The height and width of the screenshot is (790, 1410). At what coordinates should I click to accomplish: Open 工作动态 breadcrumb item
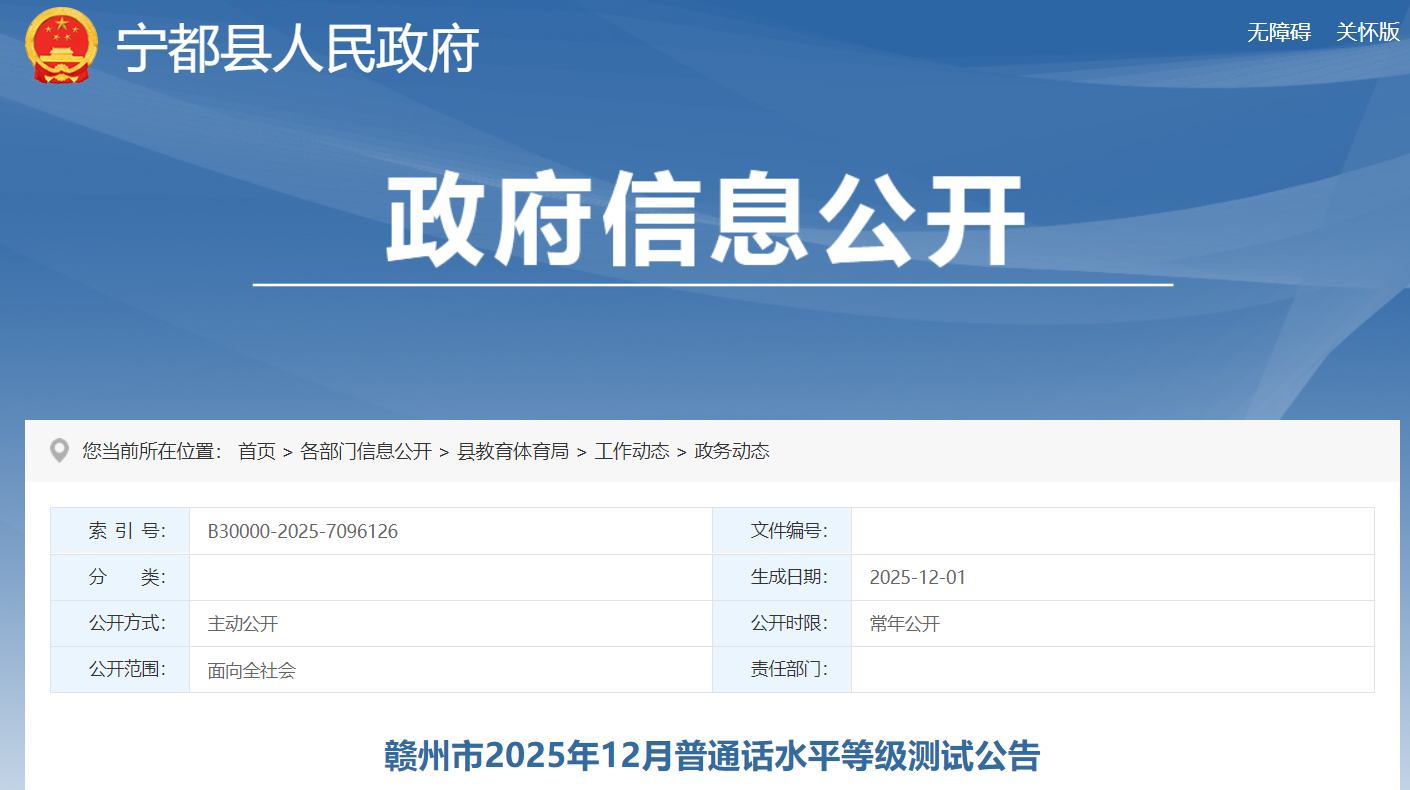click(632, 451)
